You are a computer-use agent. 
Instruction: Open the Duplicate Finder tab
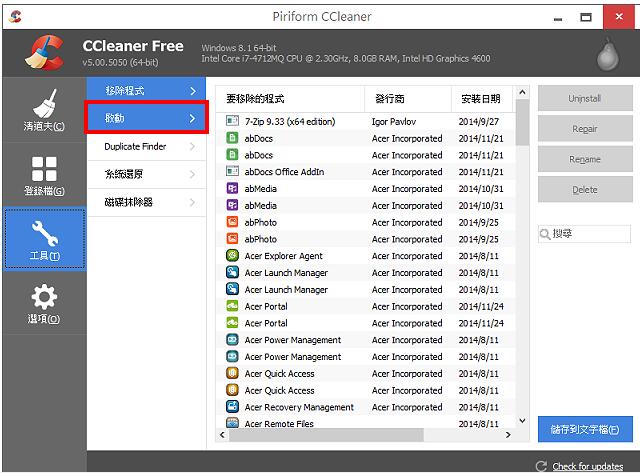[146, 147]
